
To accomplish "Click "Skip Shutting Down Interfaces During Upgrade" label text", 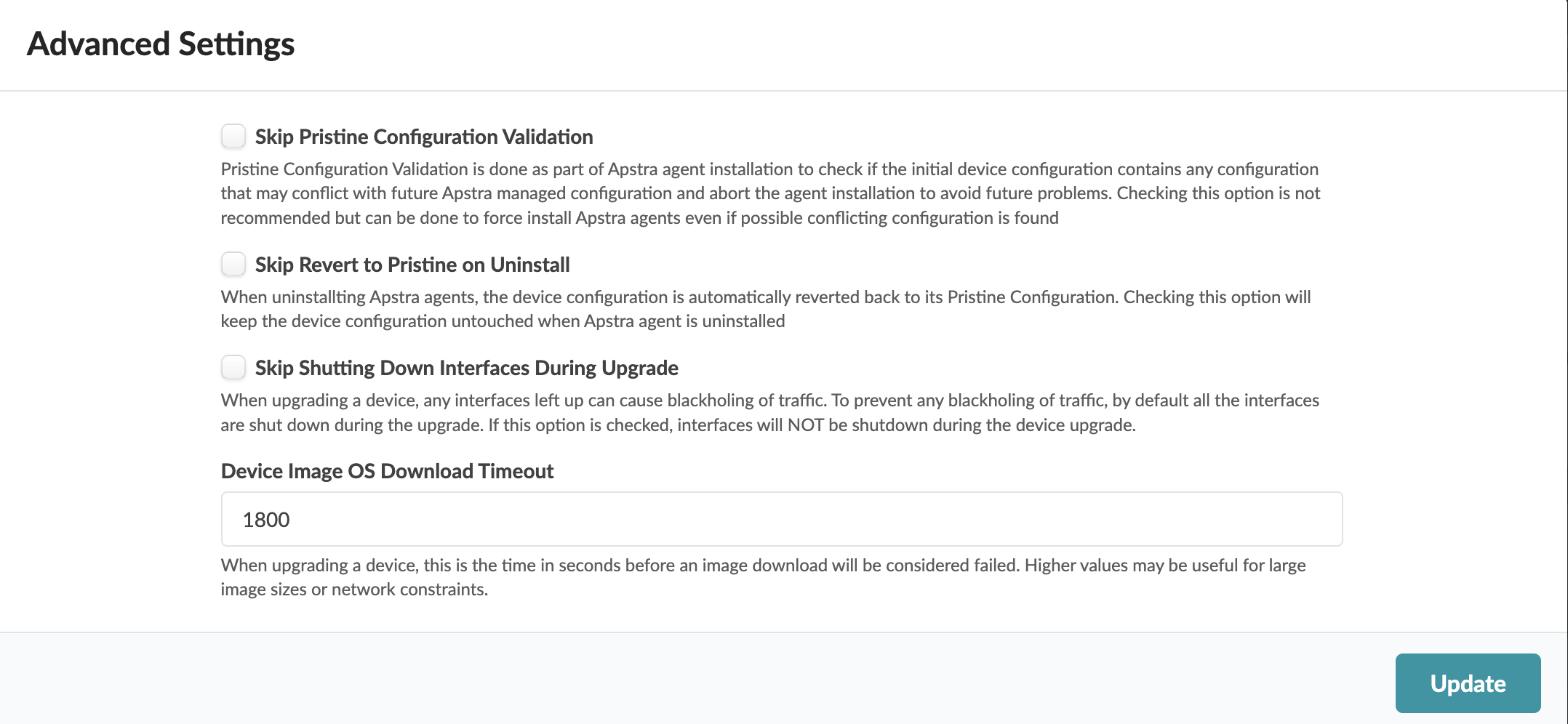I will point(466,368).
